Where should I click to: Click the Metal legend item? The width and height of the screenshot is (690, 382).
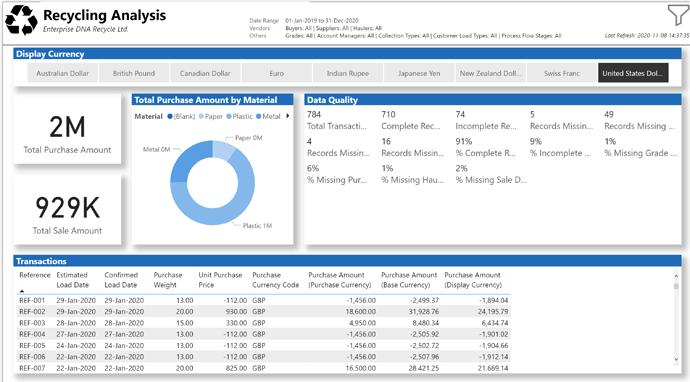tap(268, 117)
